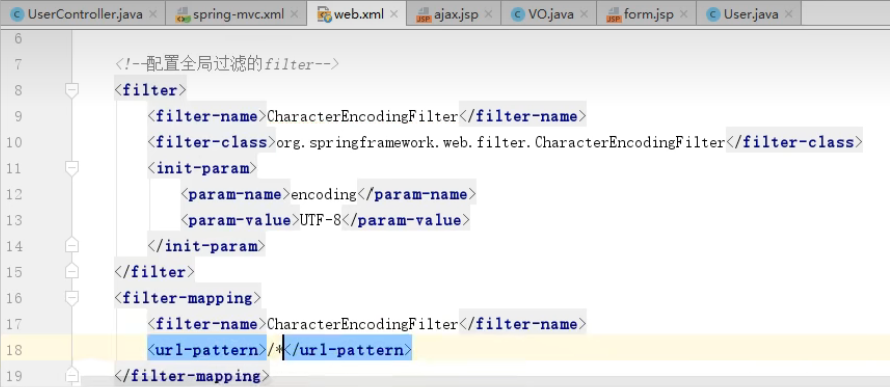Click the spring-mvc.xml file icon
890x387 pixels.
[x=183, y=15]
